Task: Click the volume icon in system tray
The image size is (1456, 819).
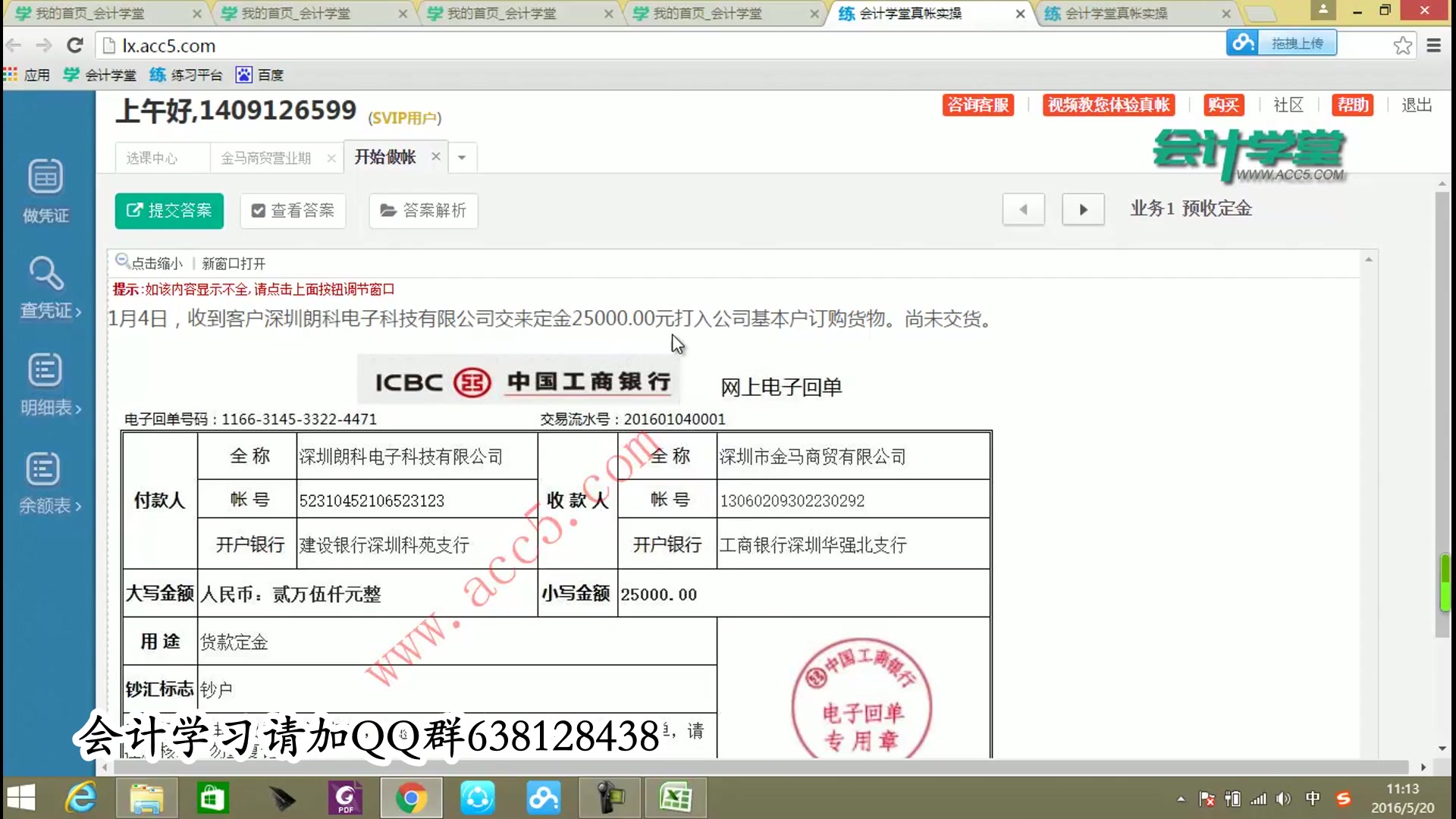Action: click(1284, 798)
